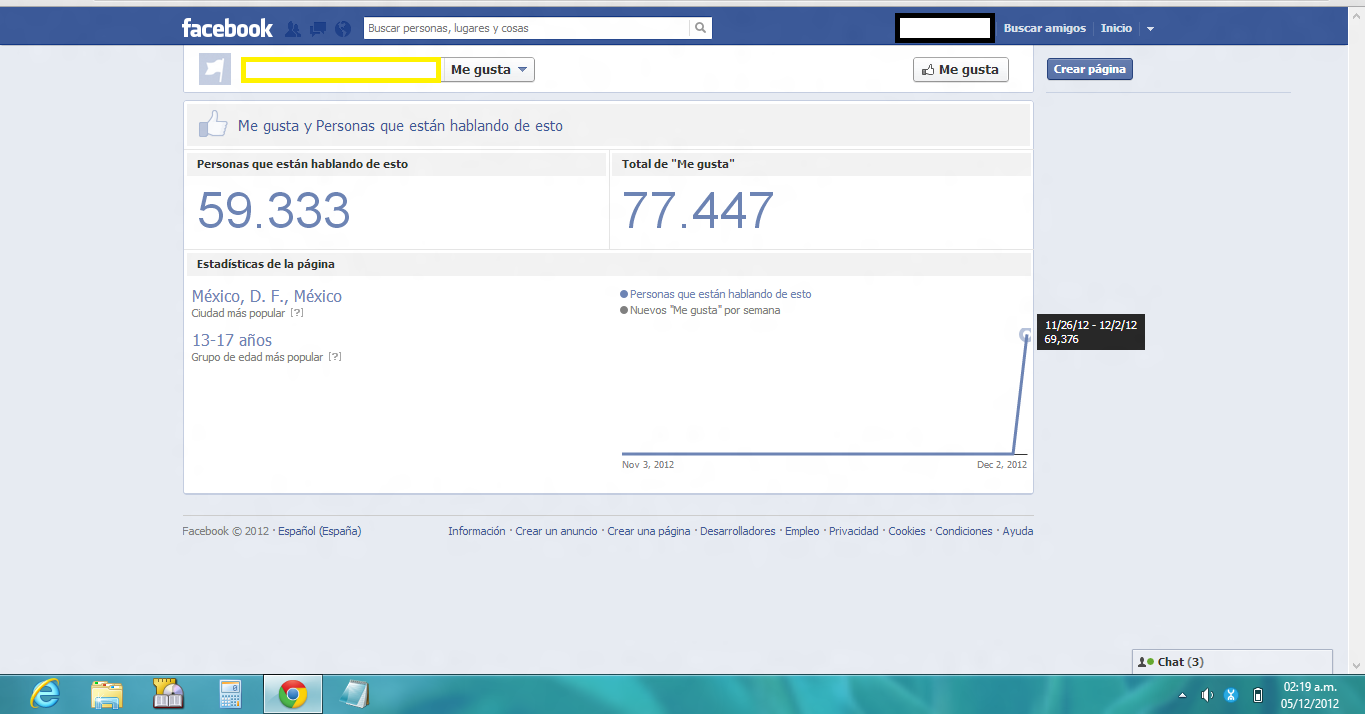Go to Inicio
Image resolution: width=1366 pixels, height=716 pixels.
click(x=1116, y=28)
